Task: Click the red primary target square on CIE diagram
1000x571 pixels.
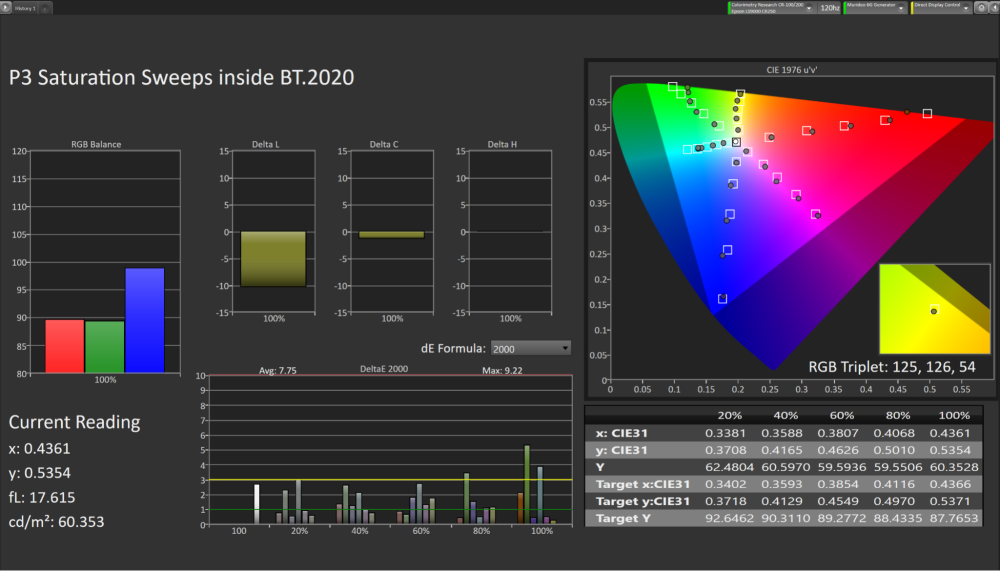Action: coord(927,114)
